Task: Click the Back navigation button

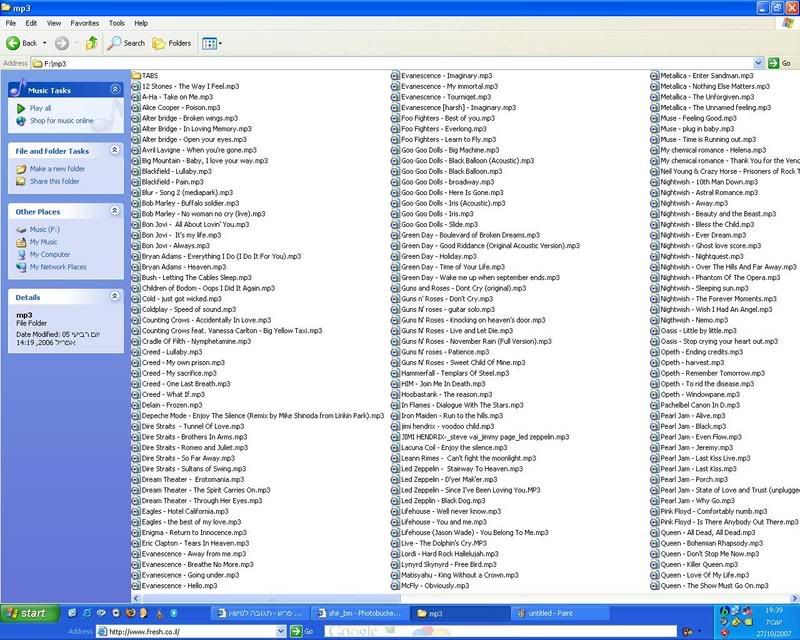Action: (x=22, y=43)
